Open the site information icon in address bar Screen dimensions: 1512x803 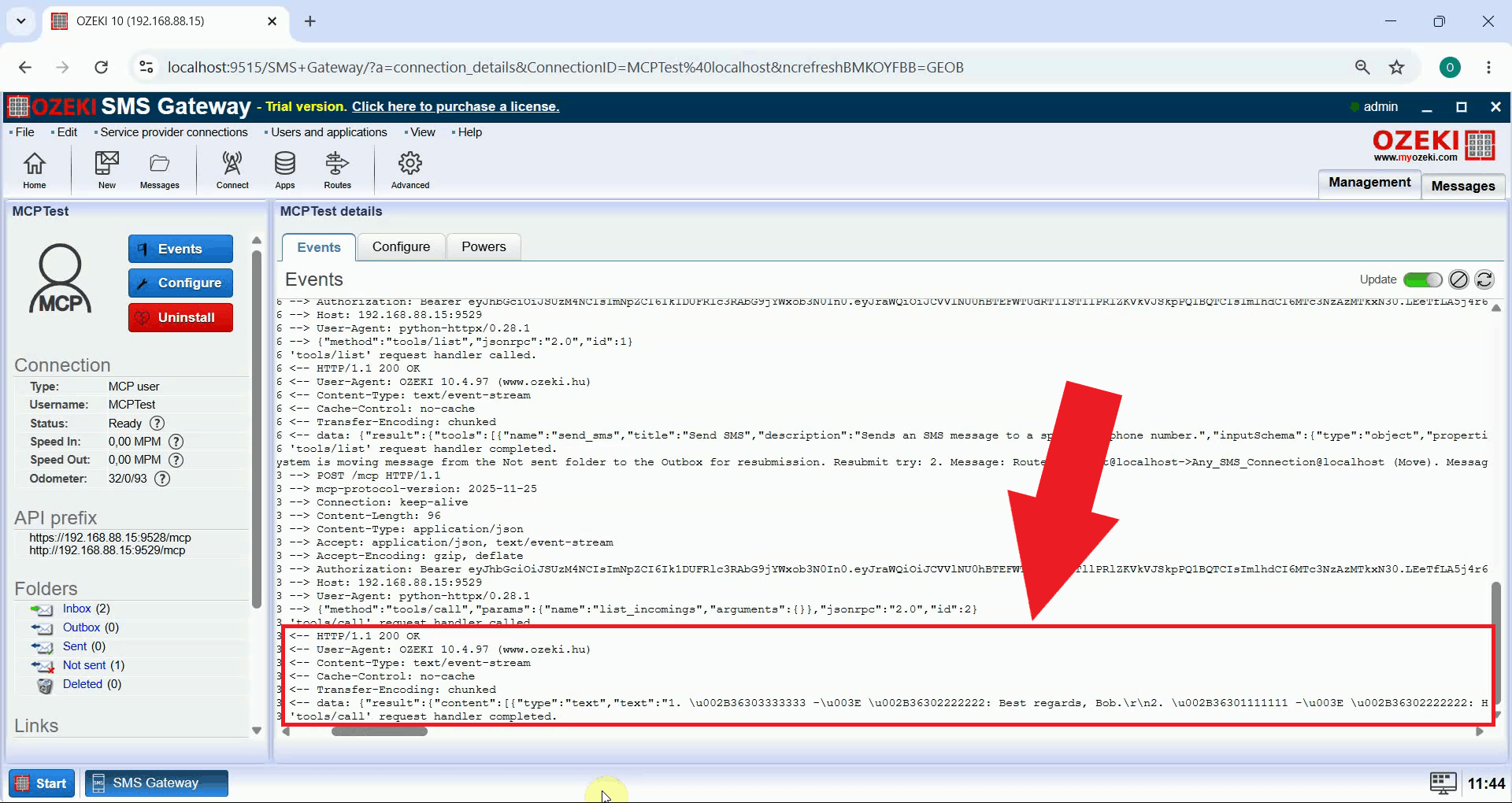click(146, 67)
